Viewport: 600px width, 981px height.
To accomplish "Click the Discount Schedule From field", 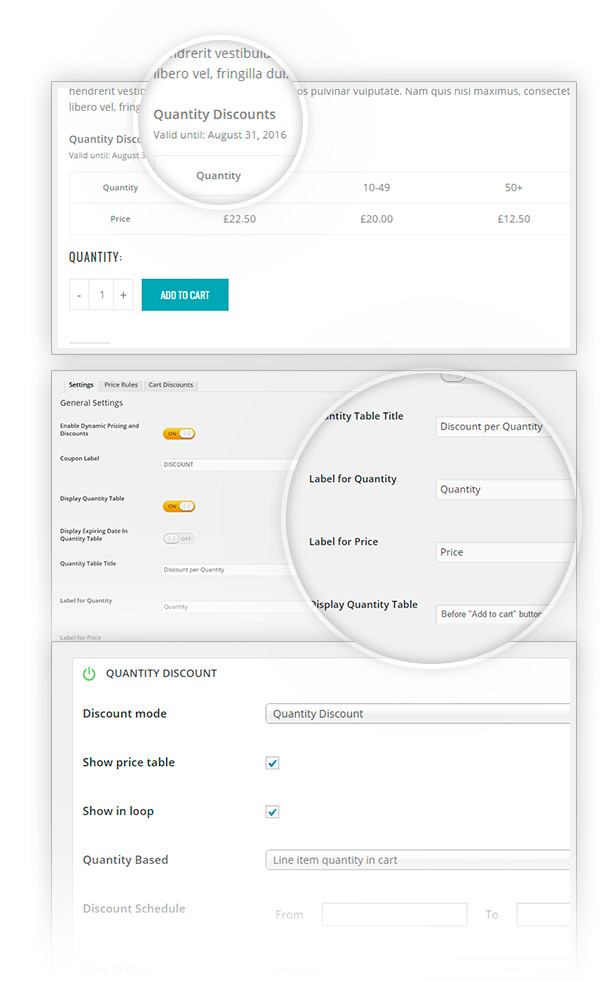I will coord(394,914).
